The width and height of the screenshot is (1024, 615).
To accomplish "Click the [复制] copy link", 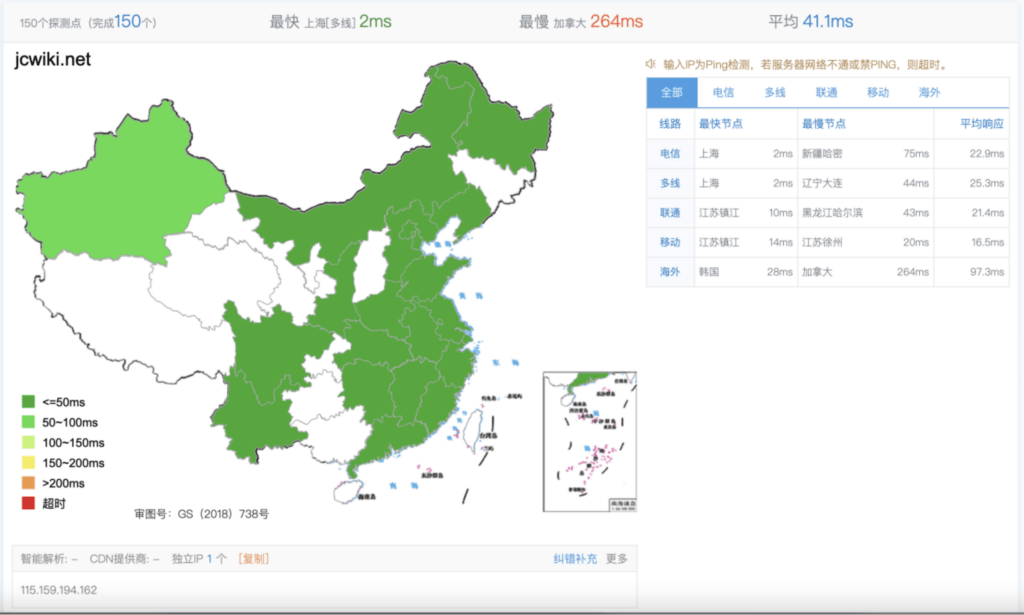I will (x=253, y=559).
